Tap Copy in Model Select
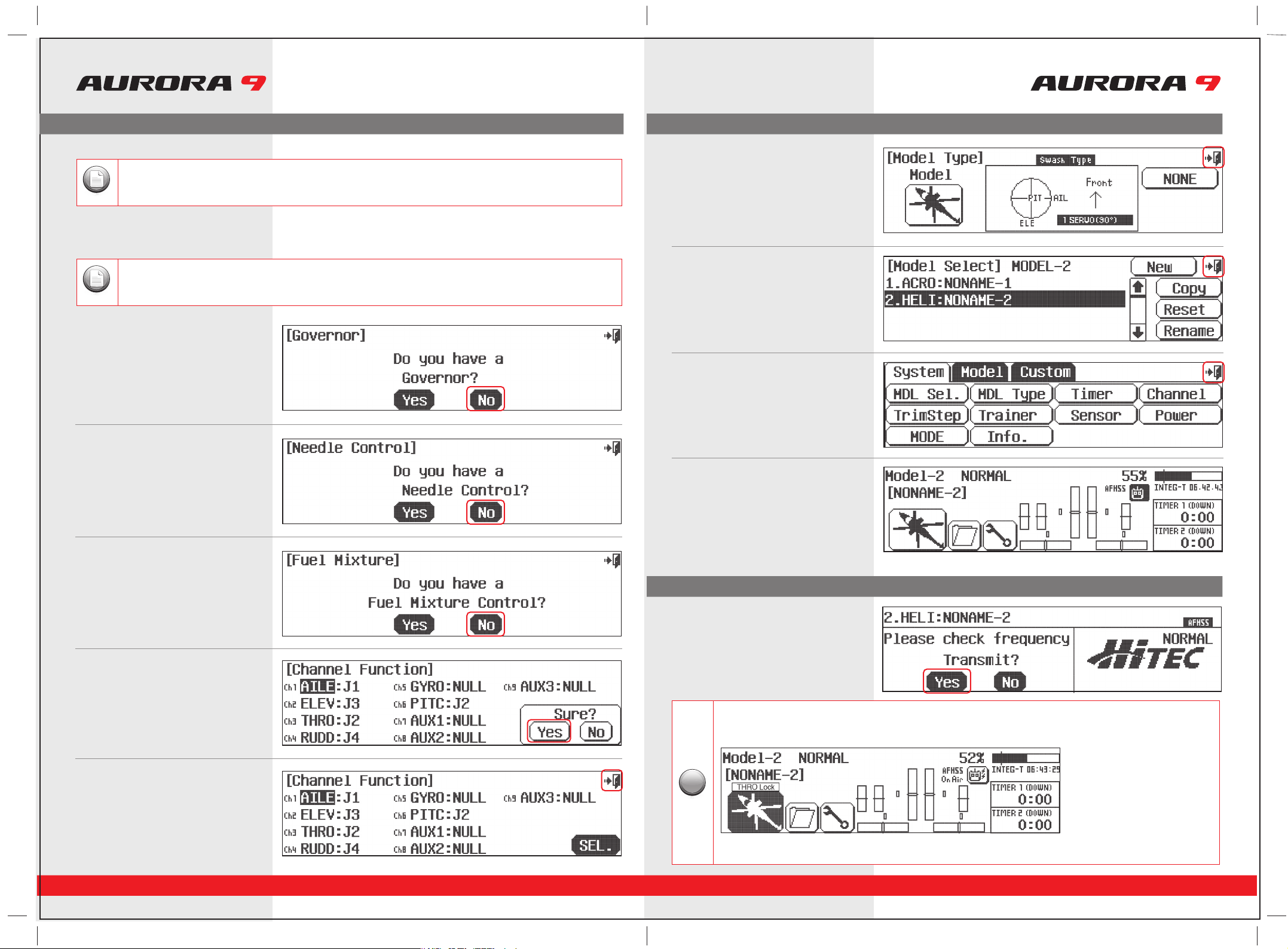Screen dimensions: 1288x949 click(1189, 288)
